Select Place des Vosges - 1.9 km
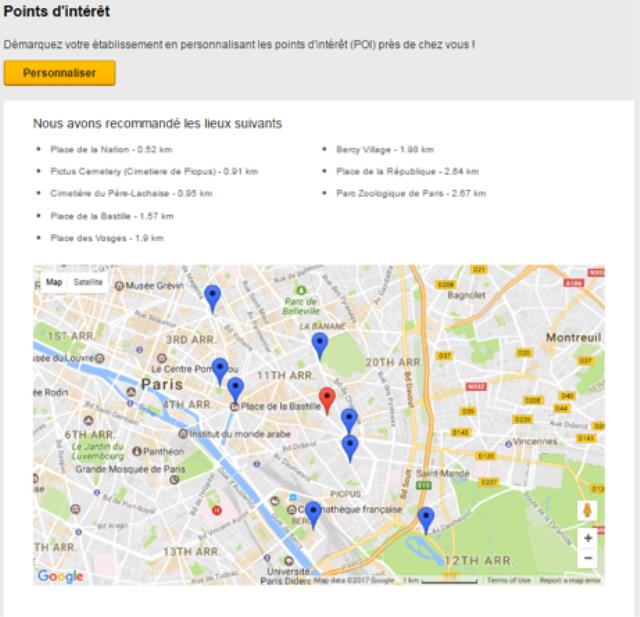 pyautogui.click(x=107, y=238)
